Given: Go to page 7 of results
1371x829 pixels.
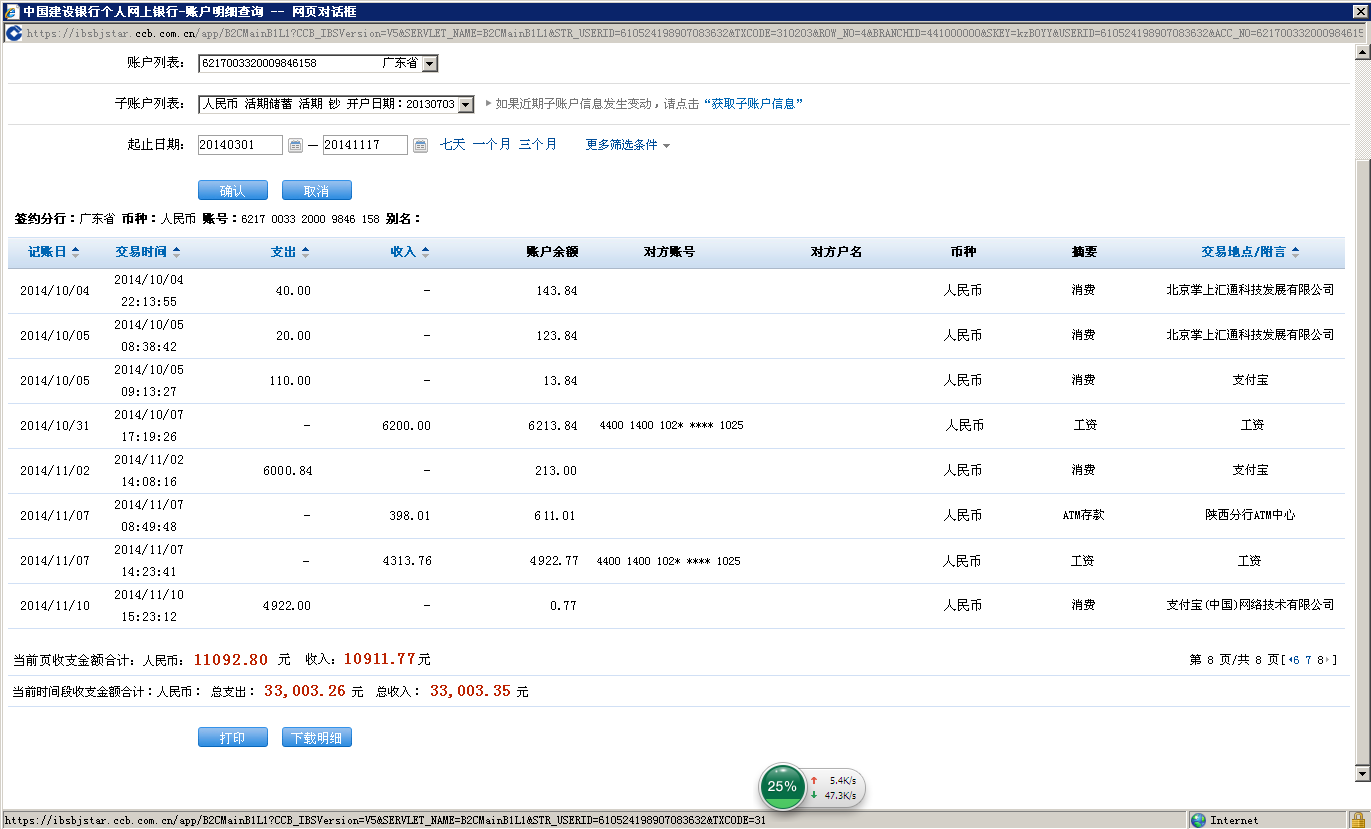Looking at the screenshot, I should [1308, 660].
